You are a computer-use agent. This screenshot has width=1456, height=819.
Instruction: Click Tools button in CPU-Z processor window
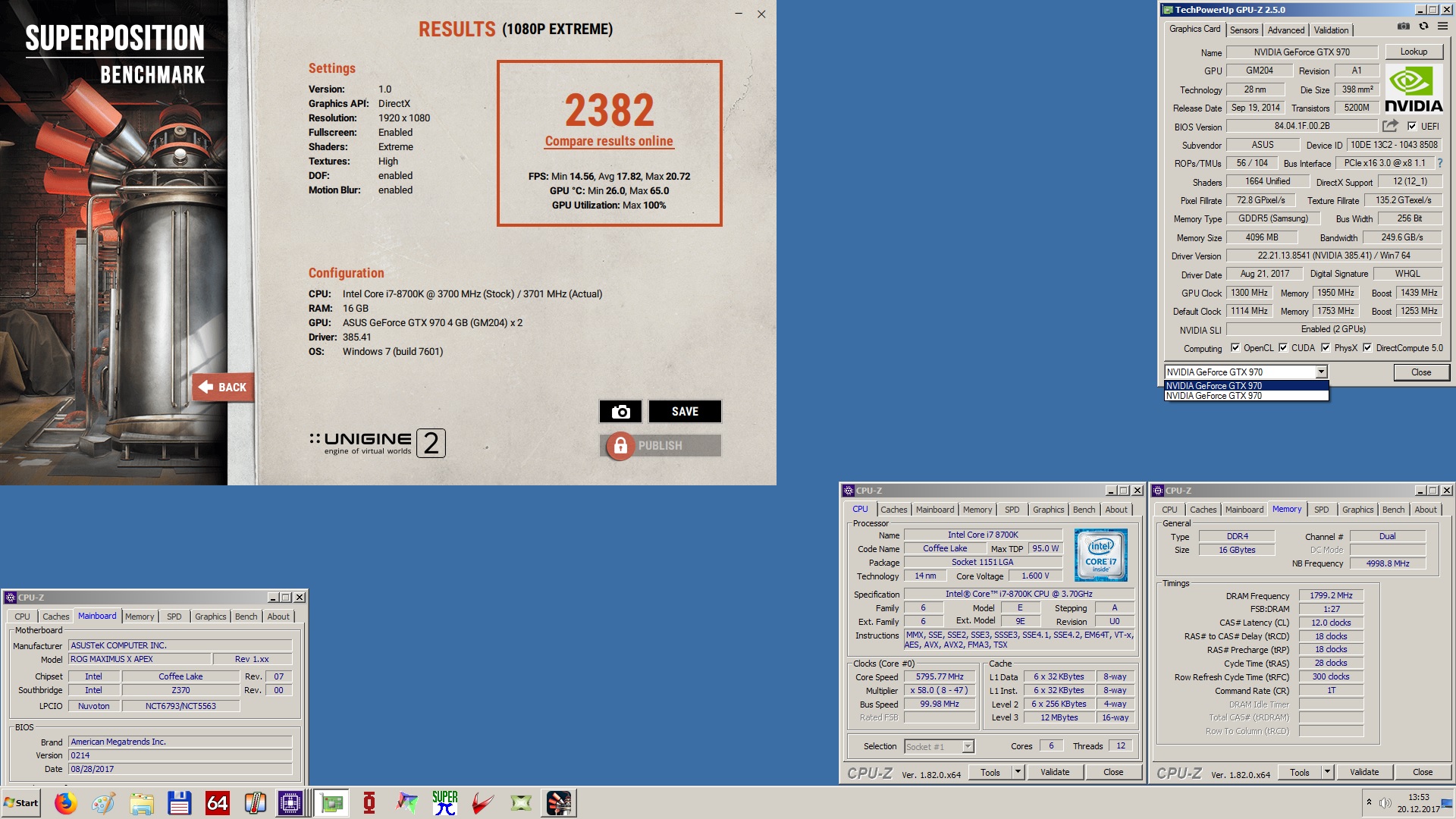[990, 772]
